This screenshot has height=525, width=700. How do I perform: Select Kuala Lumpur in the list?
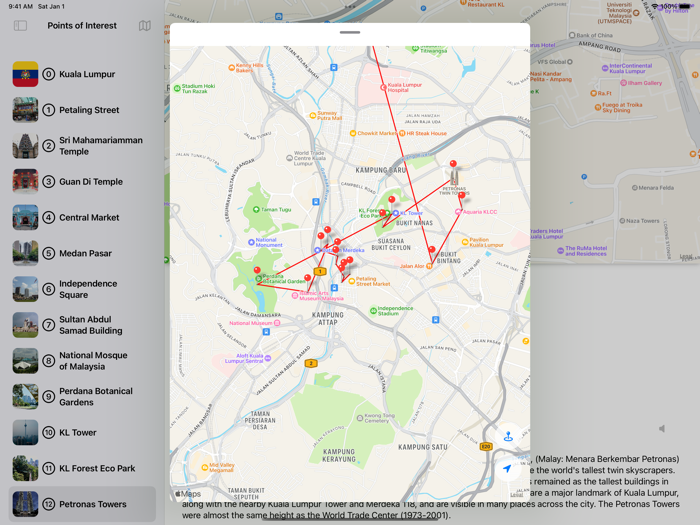(x=82, y=74)
